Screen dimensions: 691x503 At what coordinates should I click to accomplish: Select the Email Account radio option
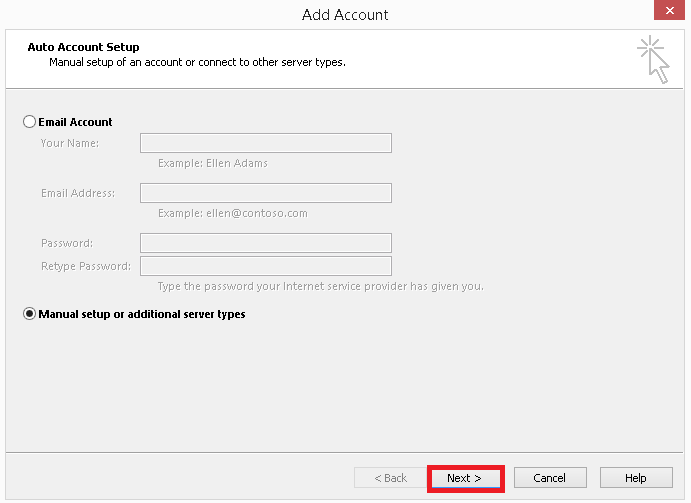pyautogui.click(x=30, y=122)
